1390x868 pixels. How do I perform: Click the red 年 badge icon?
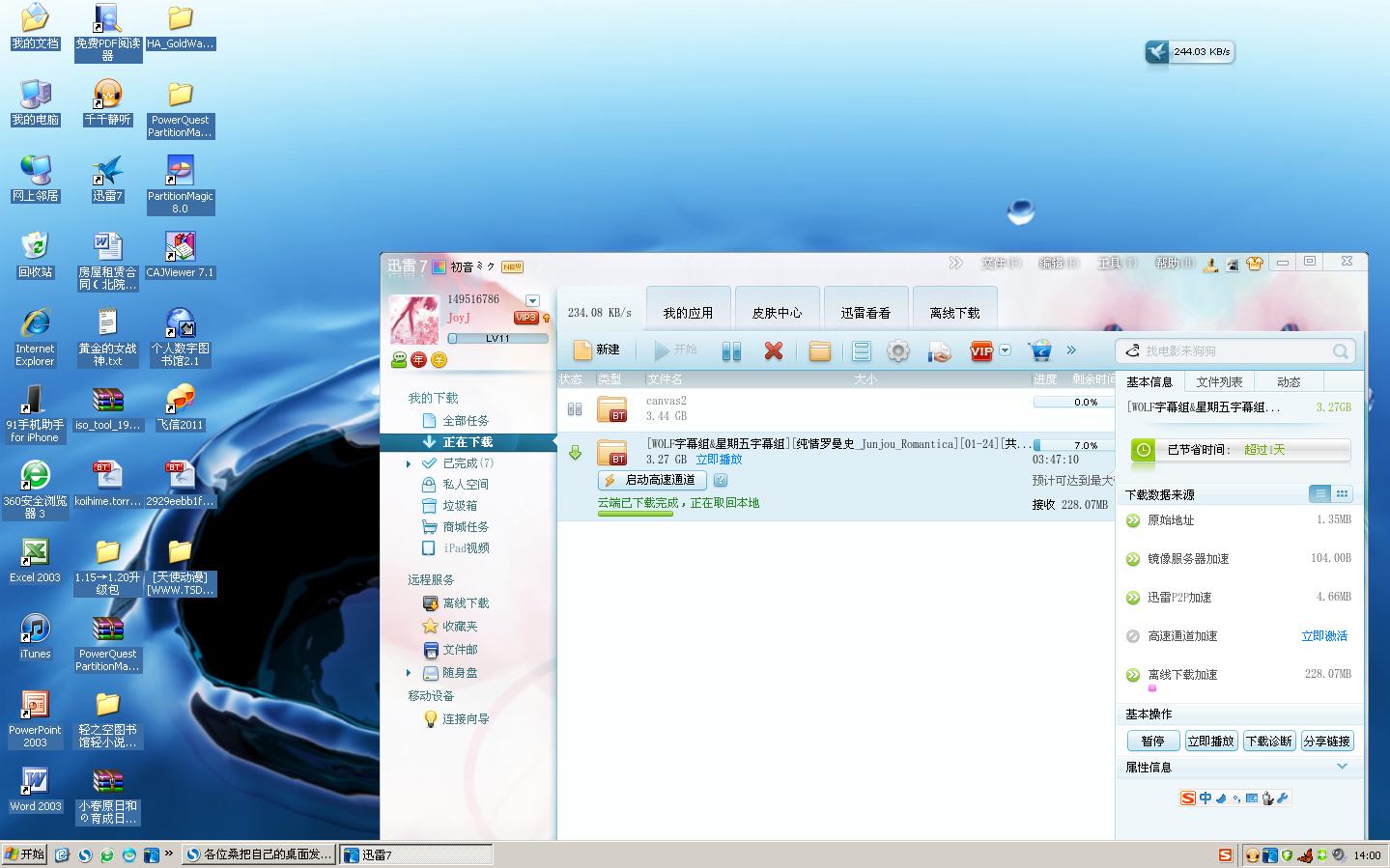pos(418,360)
